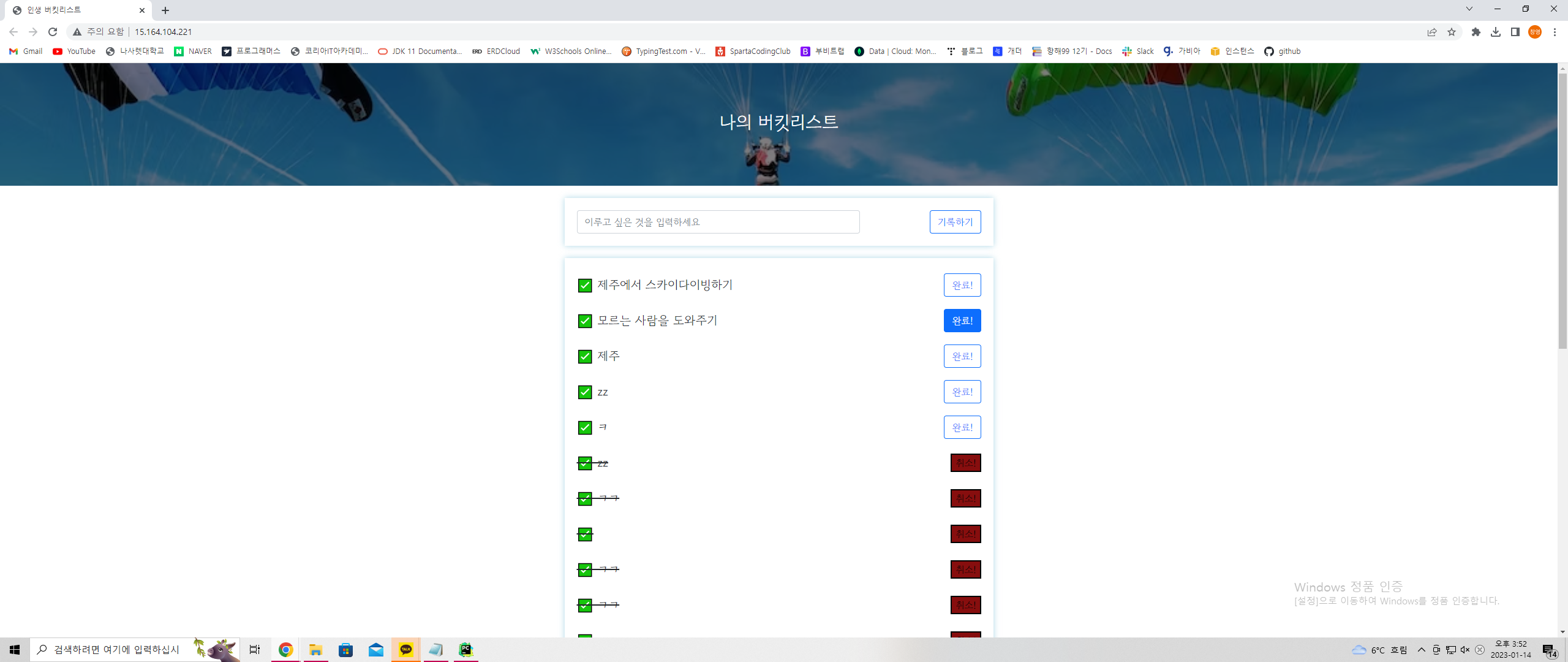Viewport: 1568px width, 662px height.
Task: Open the Chrome three-dot menu
Action: point(1555,32)
